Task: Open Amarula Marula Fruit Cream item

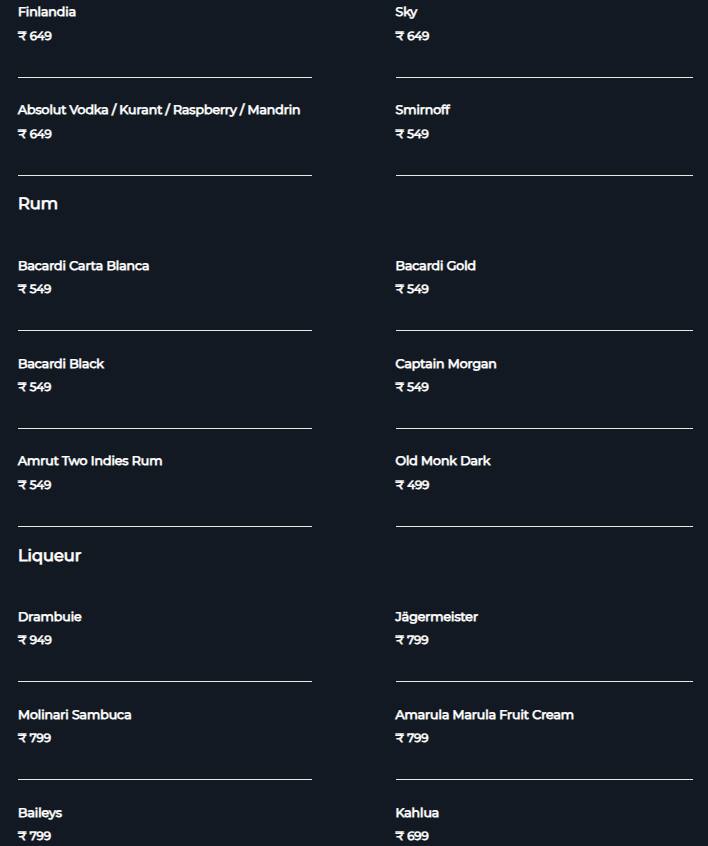Action: click(x=485, y=715)
